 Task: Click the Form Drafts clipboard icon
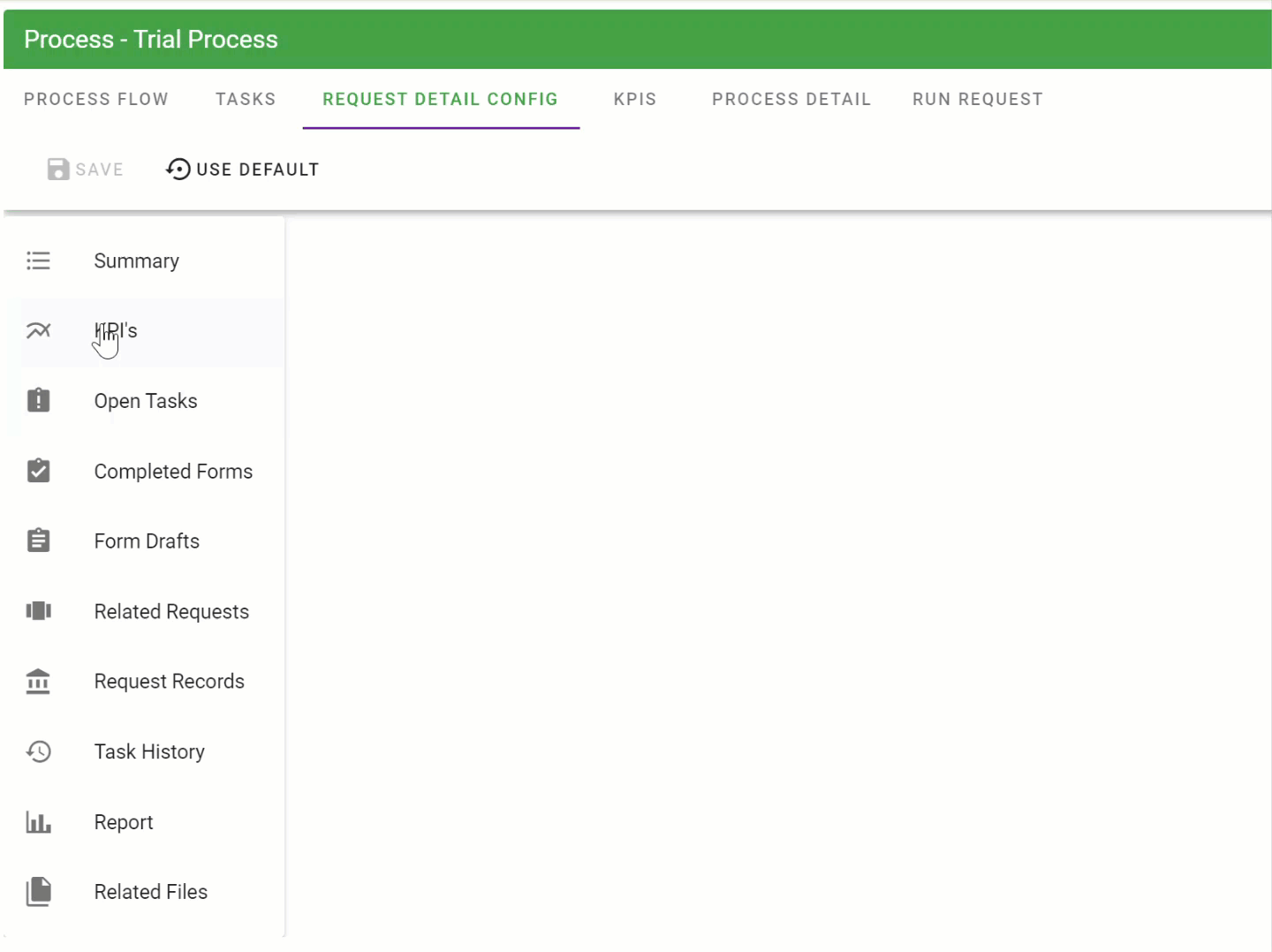[x=38, y=540]
